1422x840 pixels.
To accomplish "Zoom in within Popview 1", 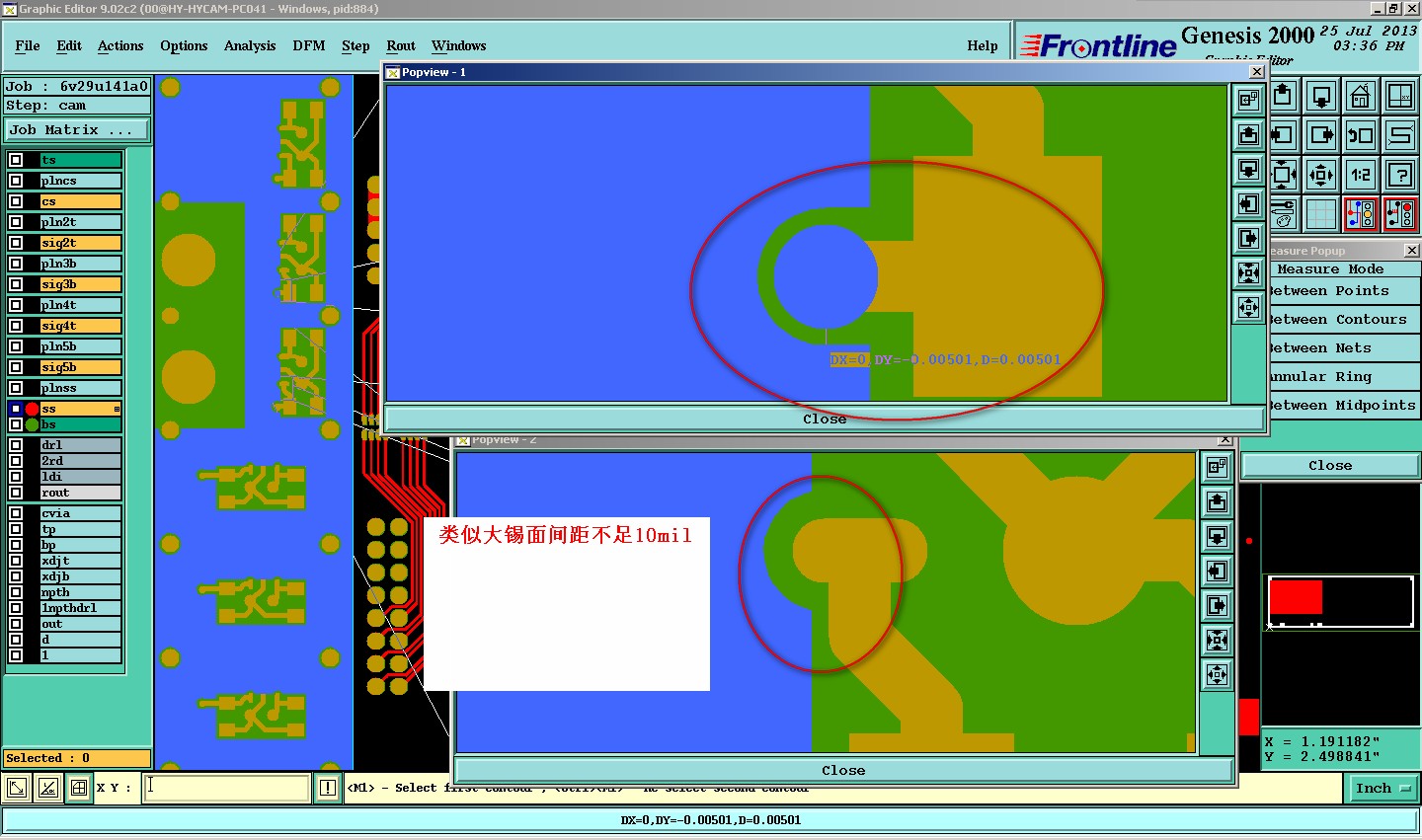I will pyautogui.click(x=1249, y=272).
